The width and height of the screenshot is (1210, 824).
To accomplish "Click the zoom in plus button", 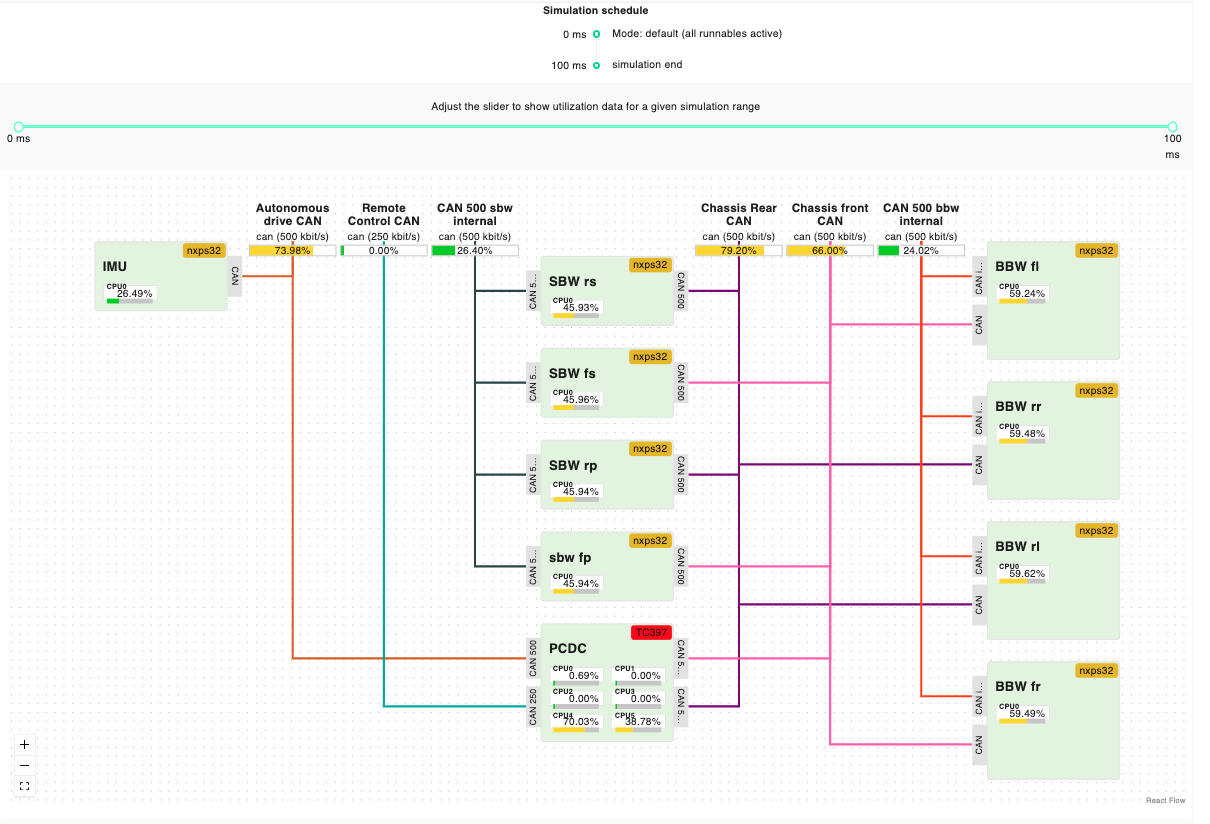I will tap(25, 744).
